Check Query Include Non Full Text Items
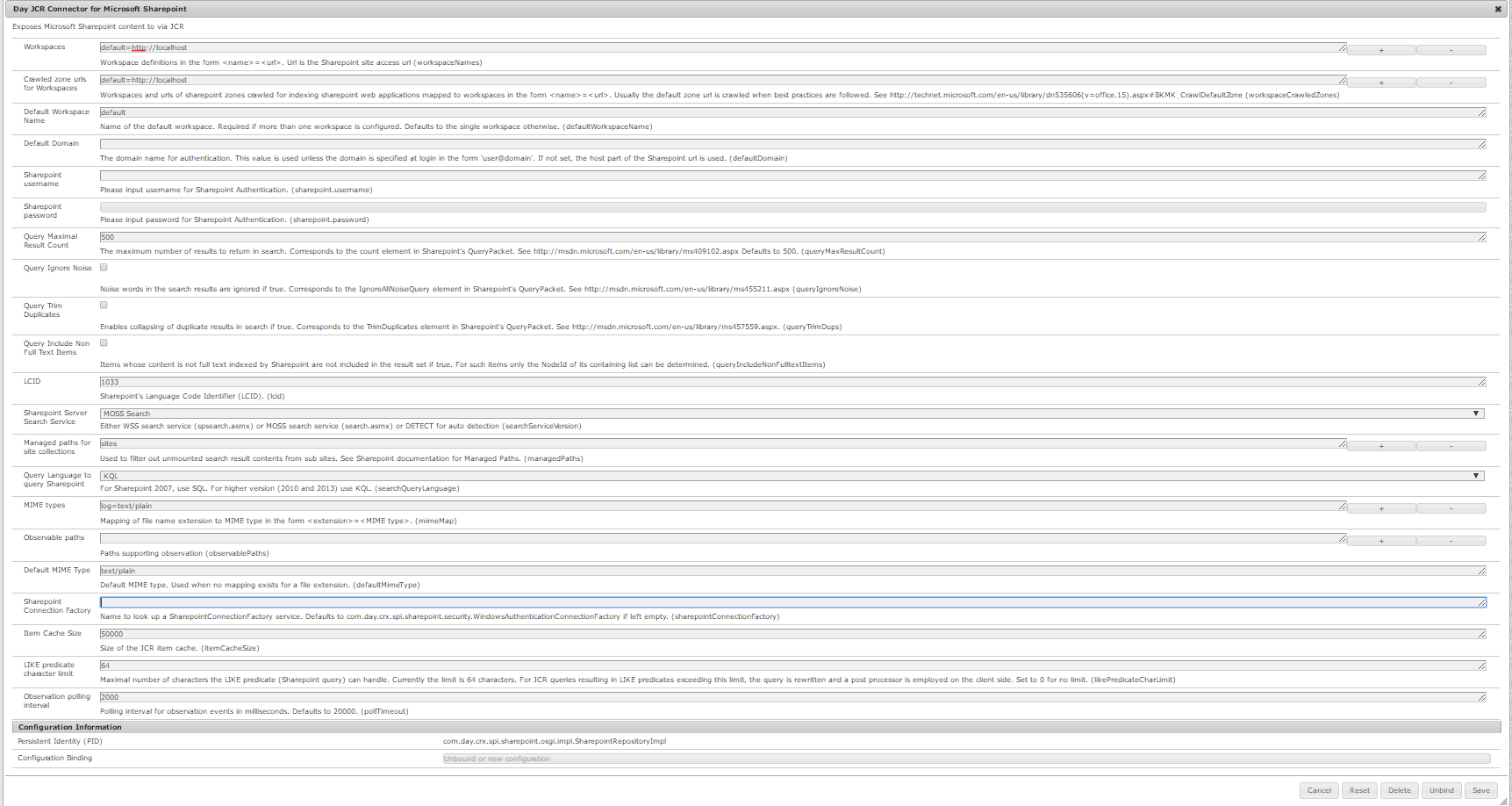The width and height of the screenshot is (1512, 806). (x=104, y=342)
